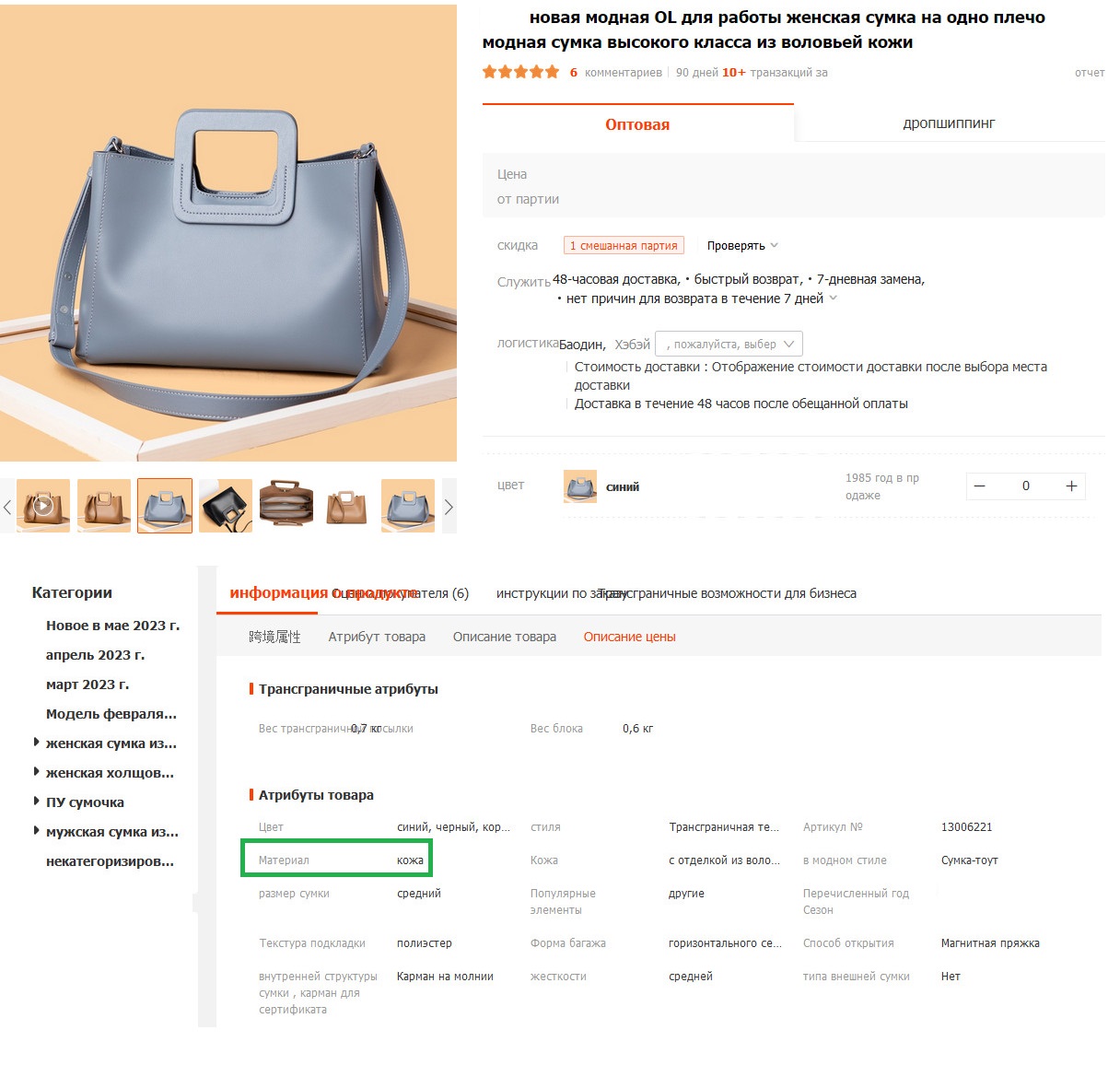Select the bag interior view thumbnail

[286, 506]
